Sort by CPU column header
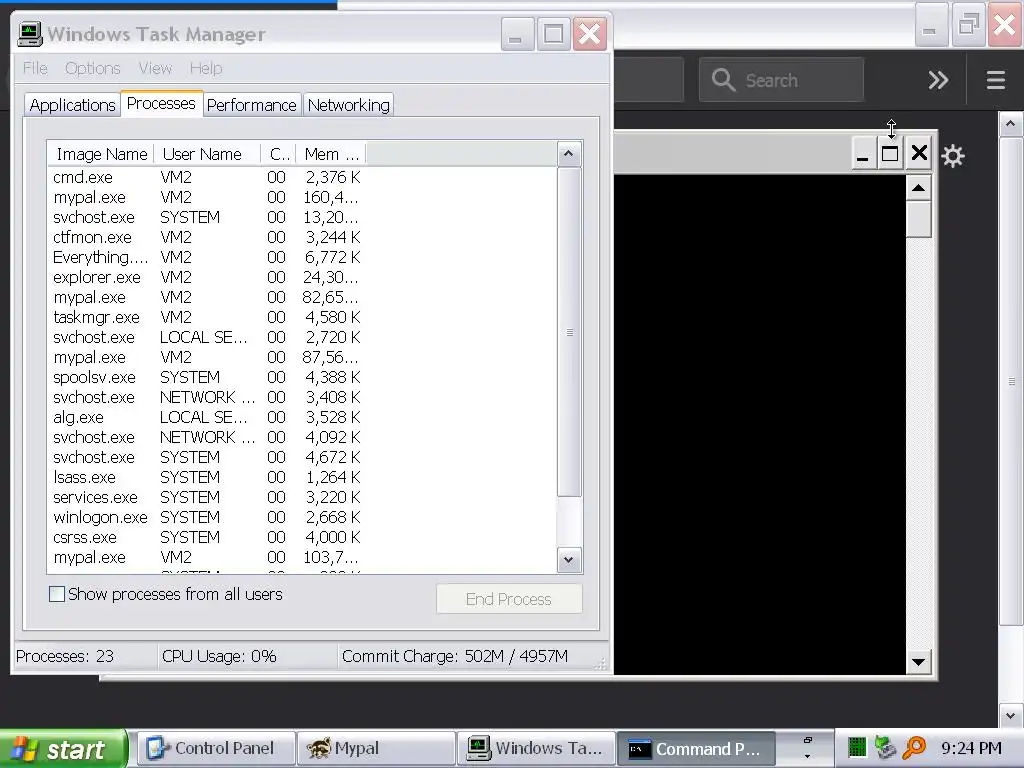1024x768 pixels. pyautogui.click(x=279, y=154)
